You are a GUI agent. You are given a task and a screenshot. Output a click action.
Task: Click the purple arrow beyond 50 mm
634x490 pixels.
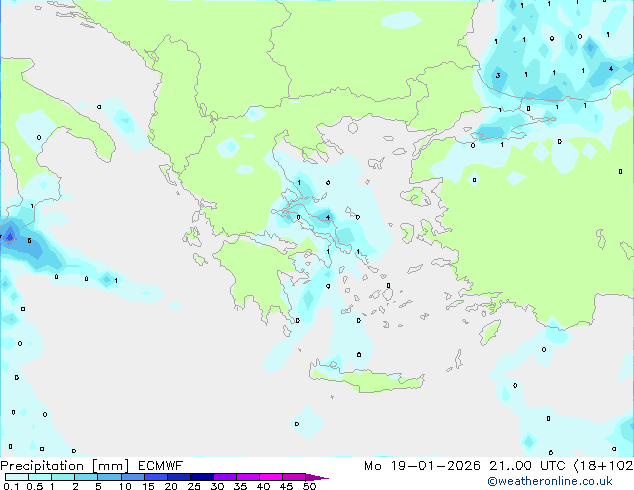tap(317, 477)
